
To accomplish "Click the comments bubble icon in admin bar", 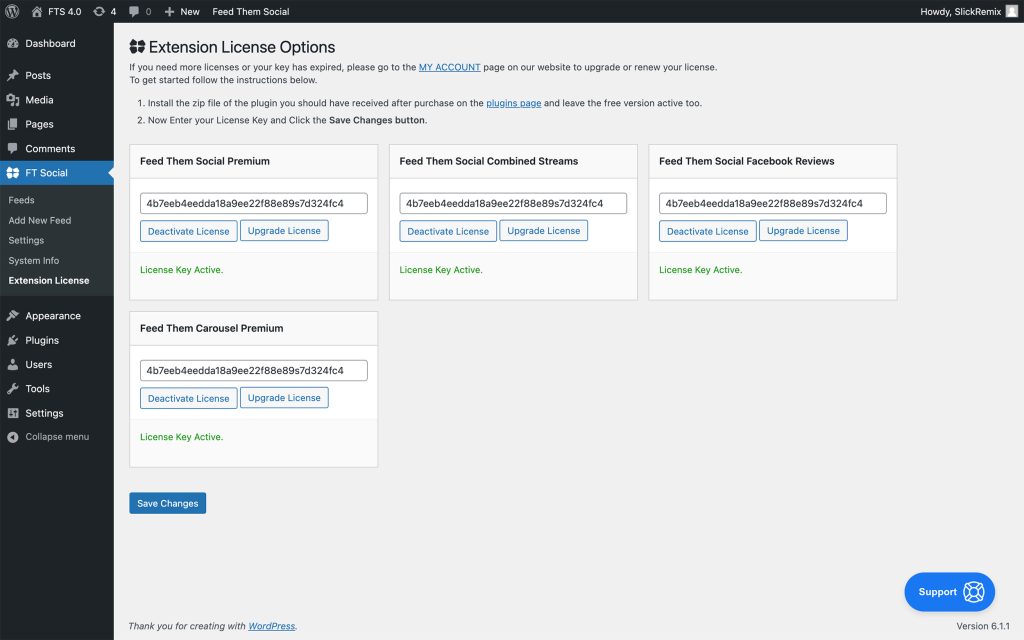I will 134,11.
